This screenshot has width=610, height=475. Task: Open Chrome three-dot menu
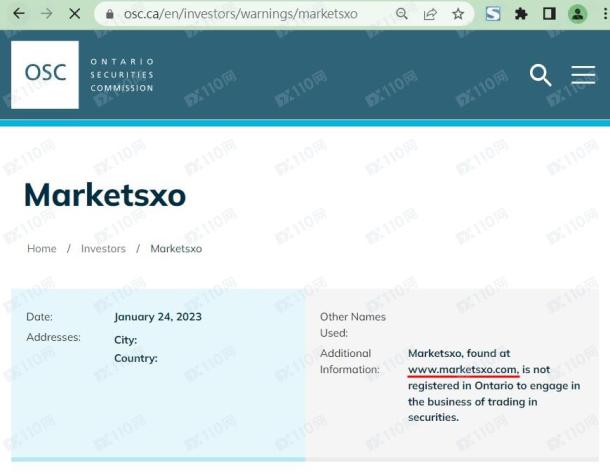pos(605,14)
